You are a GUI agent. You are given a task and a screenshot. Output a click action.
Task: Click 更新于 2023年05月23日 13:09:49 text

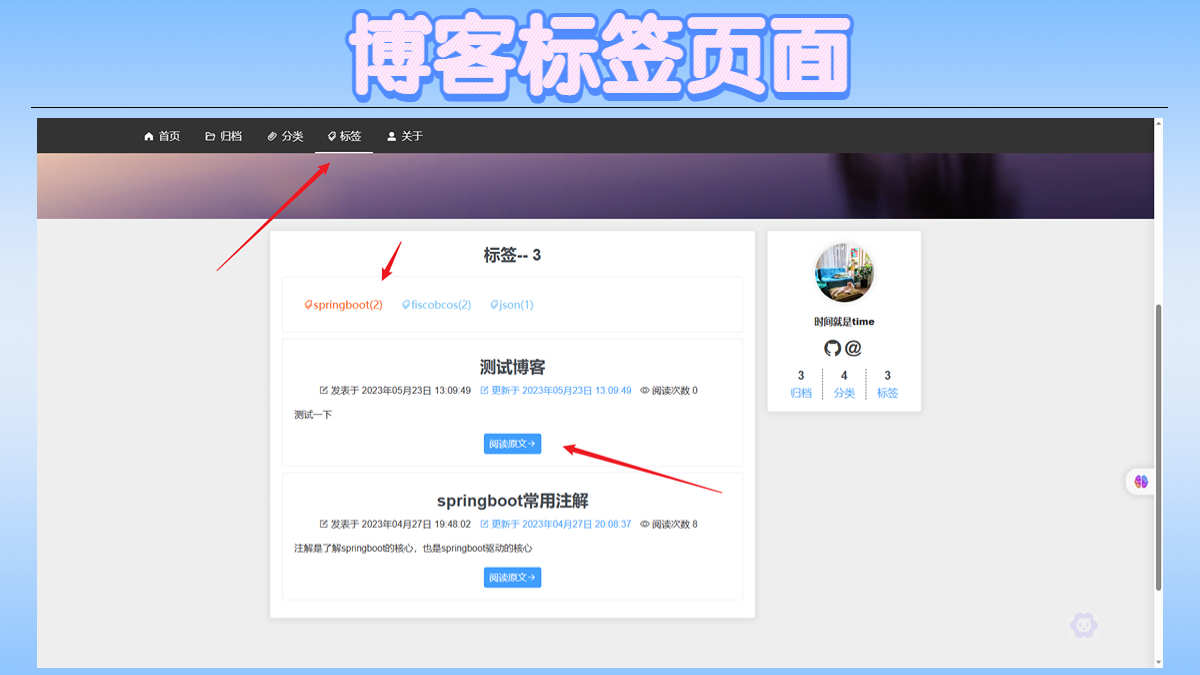pos(556,390)
